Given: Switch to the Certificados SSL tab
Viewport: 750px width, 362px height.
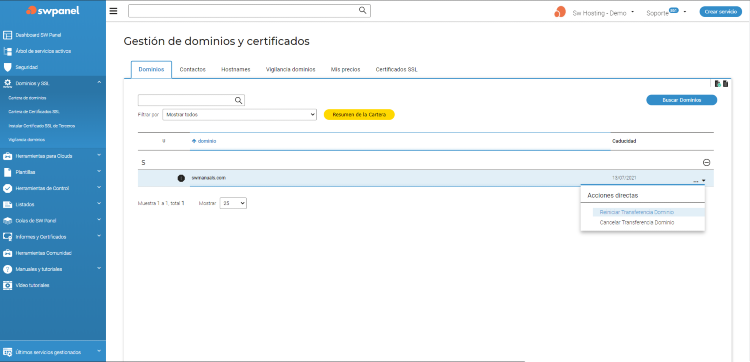Looking at the screenshot, I should pyautogui.click(x=397, y=69).
